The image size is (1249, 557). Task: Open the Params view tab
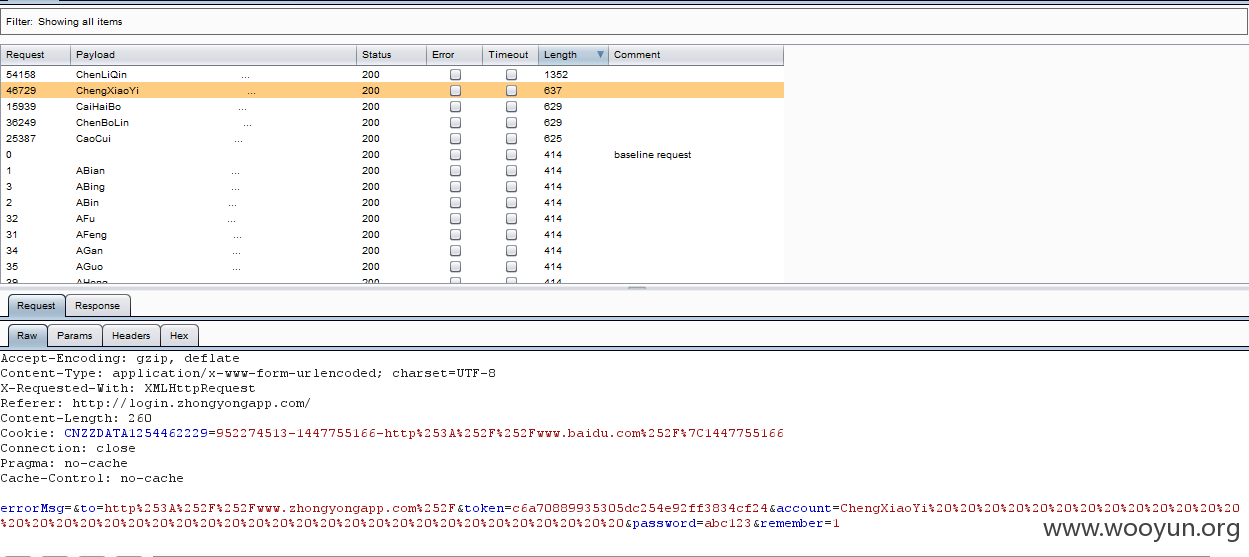coord(74,336)
